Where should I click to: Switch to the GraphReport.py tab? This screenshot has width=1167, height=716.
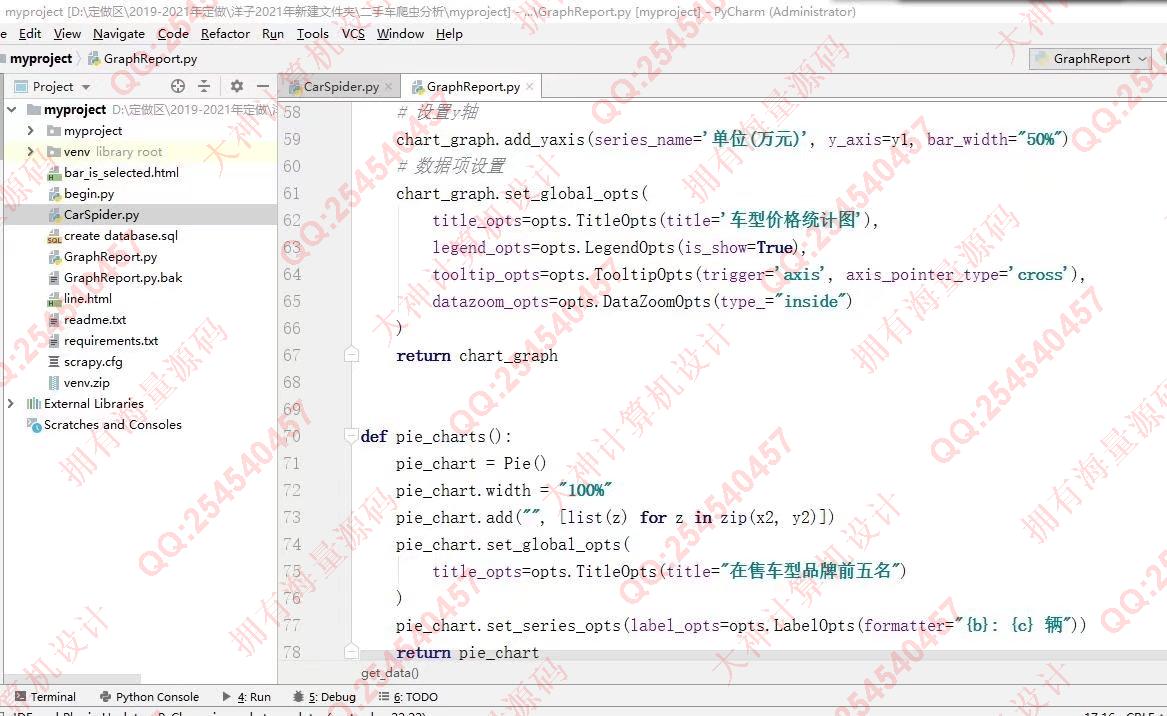(473, 86)
